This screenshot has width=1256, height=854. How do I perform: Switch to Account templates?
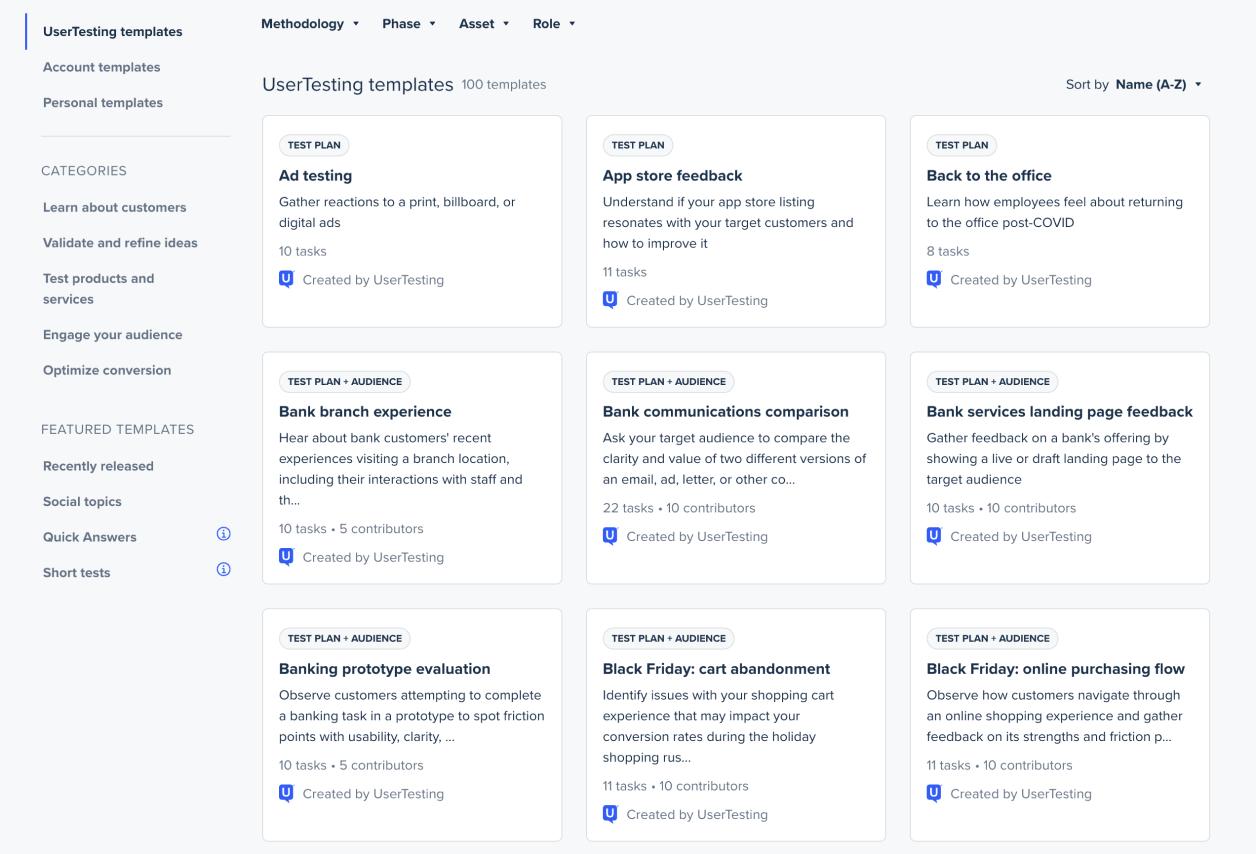pyautogui.click(x=102, y=67)
